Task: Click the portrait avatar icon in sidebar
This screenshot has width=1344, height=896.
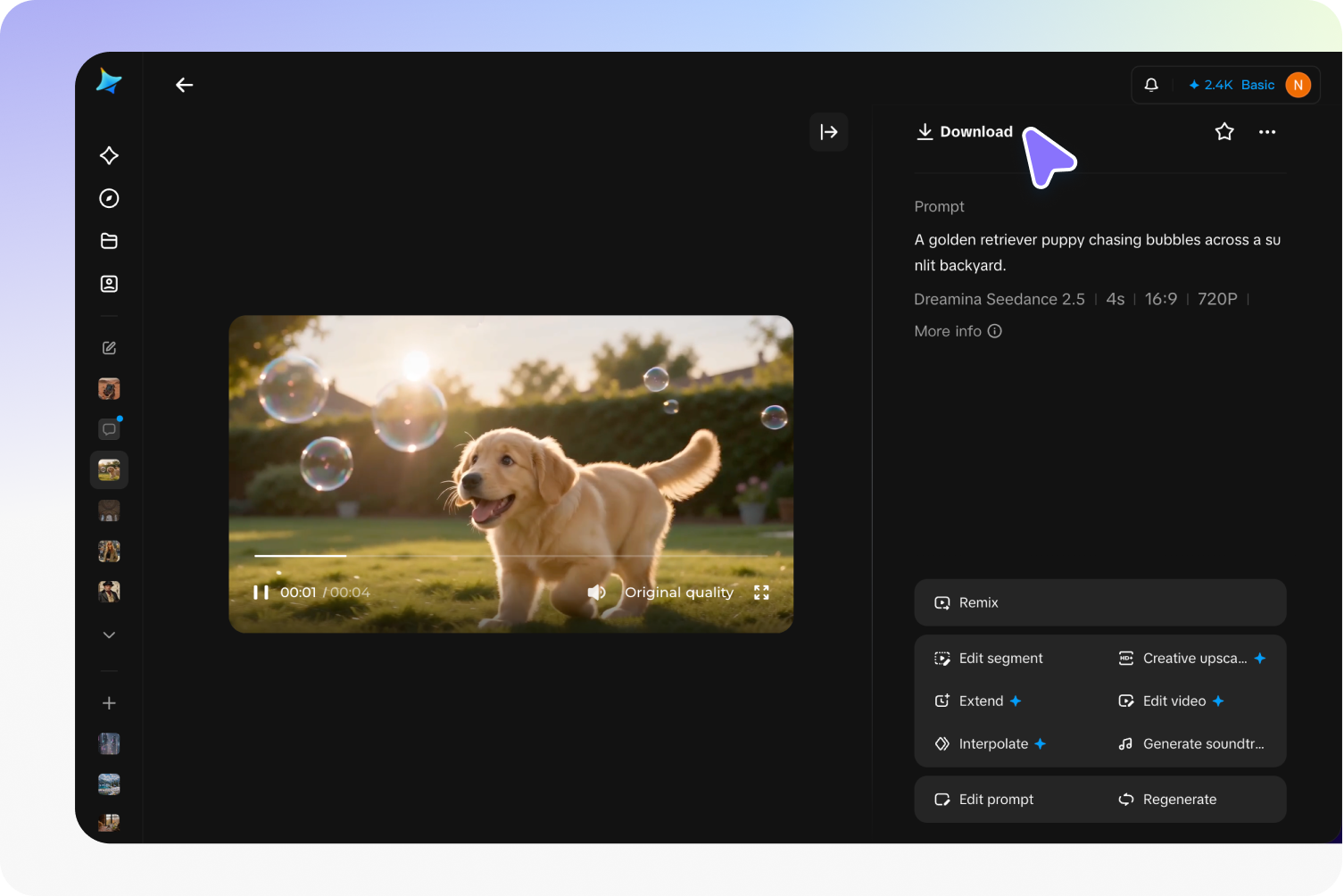Action: 109,284
